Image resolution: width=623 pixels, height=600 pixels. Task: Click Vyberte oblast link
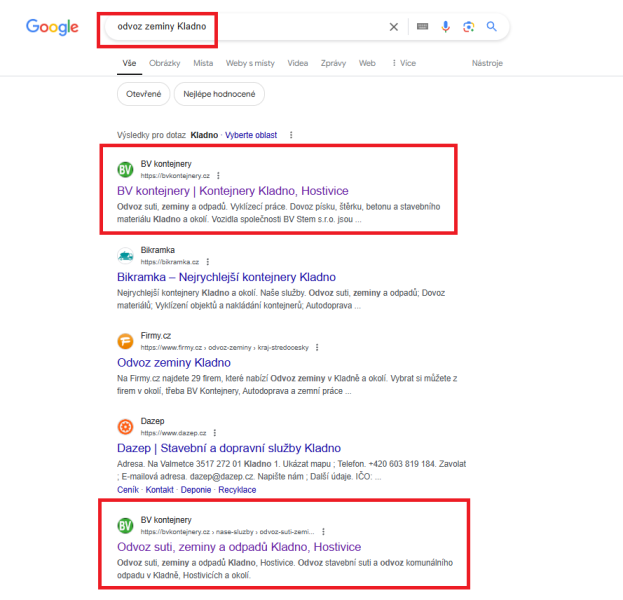[251, 135]
